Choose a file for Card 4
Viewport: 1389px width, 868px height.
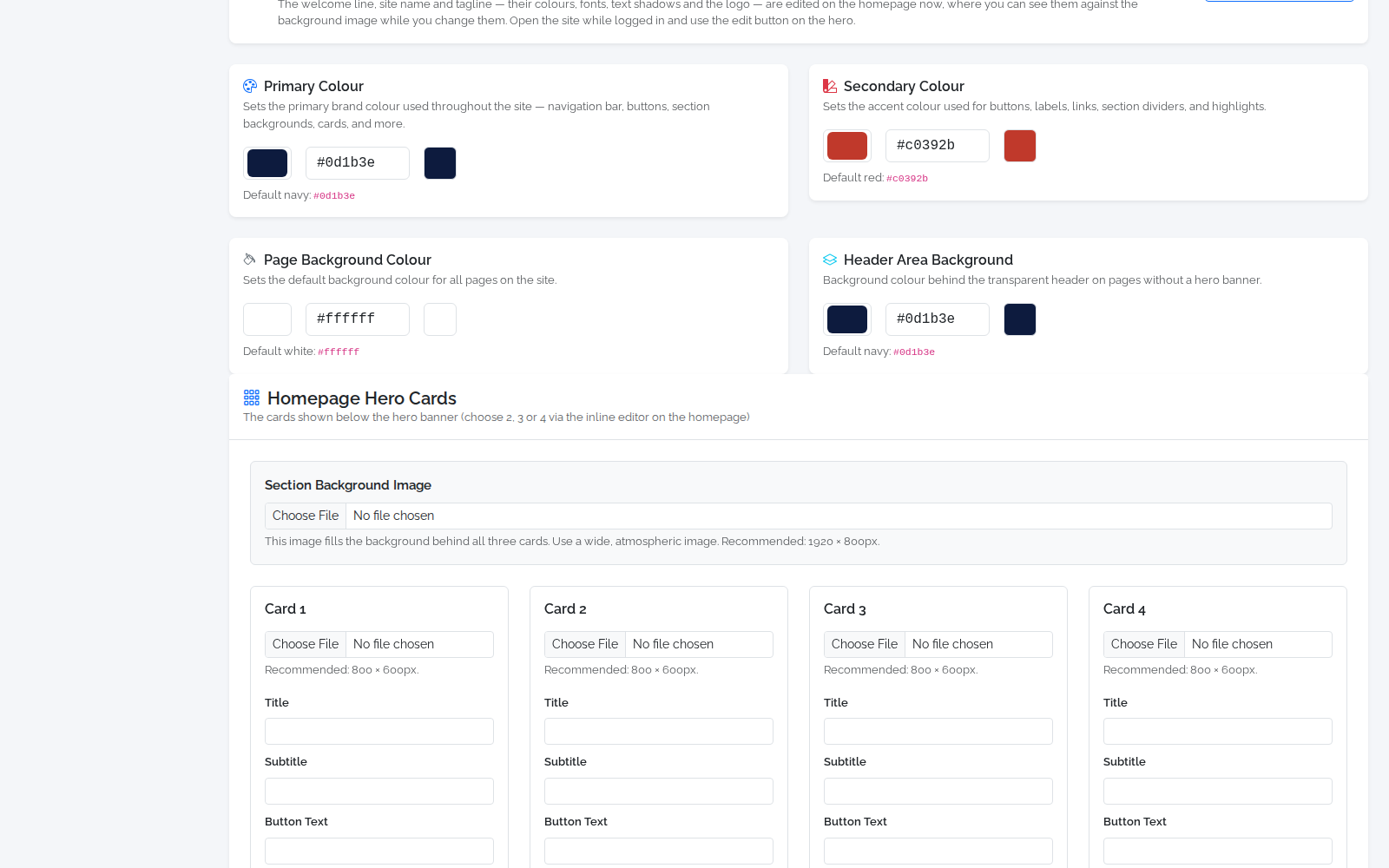pyautogui.click(x=1144, y=644)
